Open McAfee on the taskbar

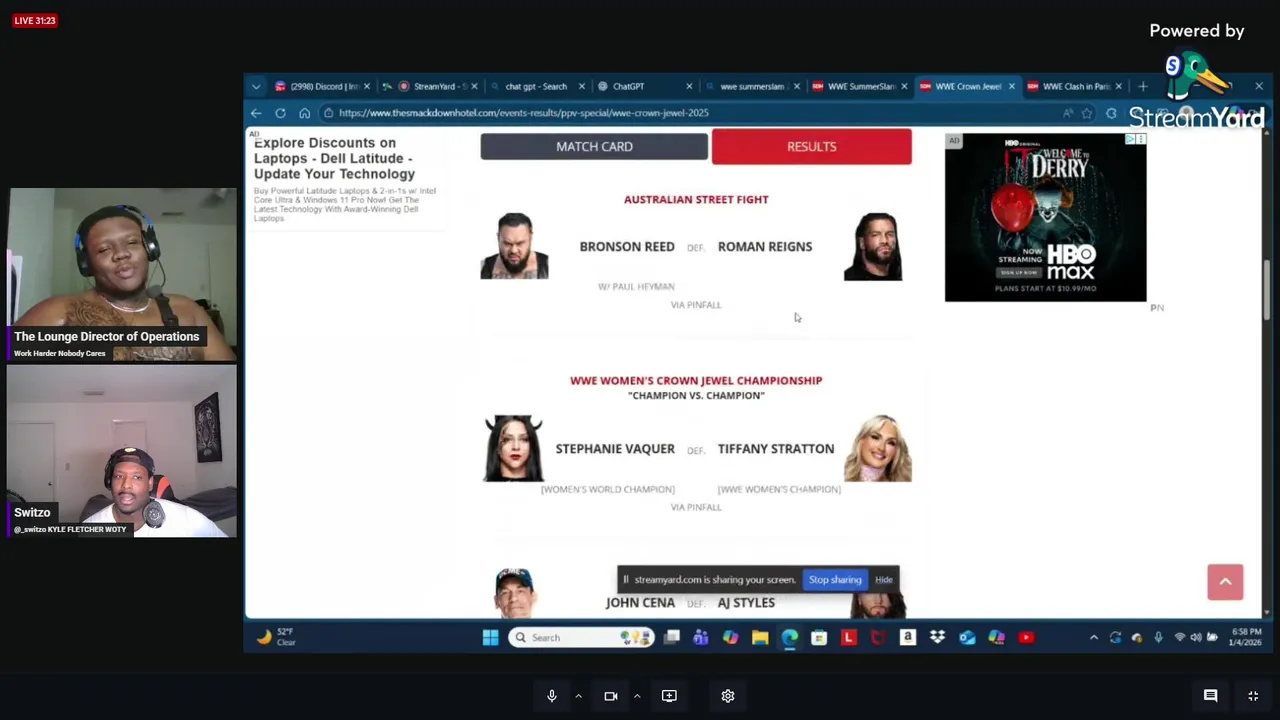(x=878, y=638)
